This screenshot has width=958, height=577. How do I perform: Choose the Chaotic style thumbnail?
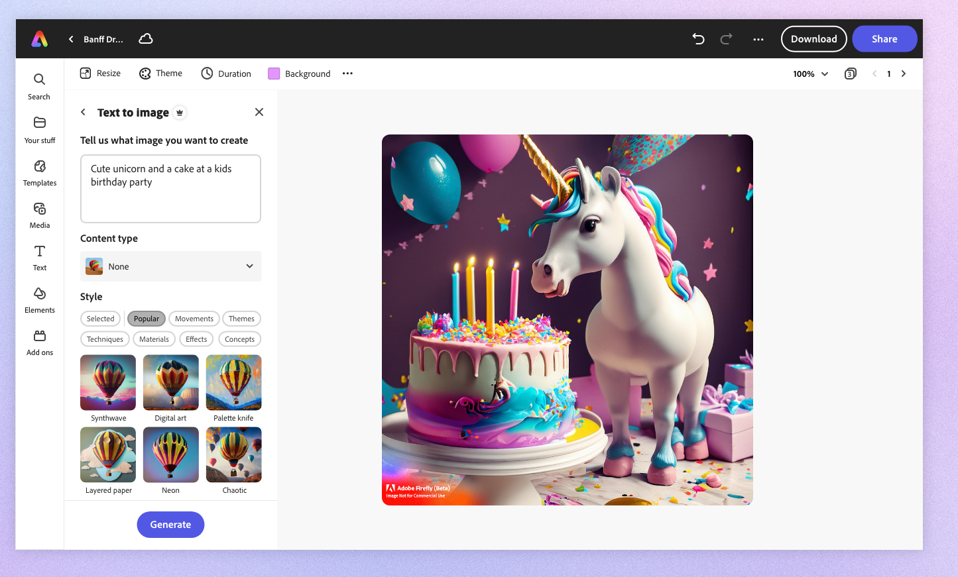[x=233, y=455]
